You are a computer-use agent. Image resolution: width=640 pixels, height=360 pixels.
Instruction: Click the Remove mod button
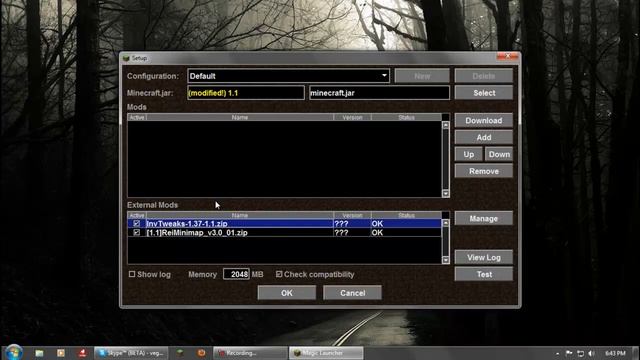click(484, 171)
